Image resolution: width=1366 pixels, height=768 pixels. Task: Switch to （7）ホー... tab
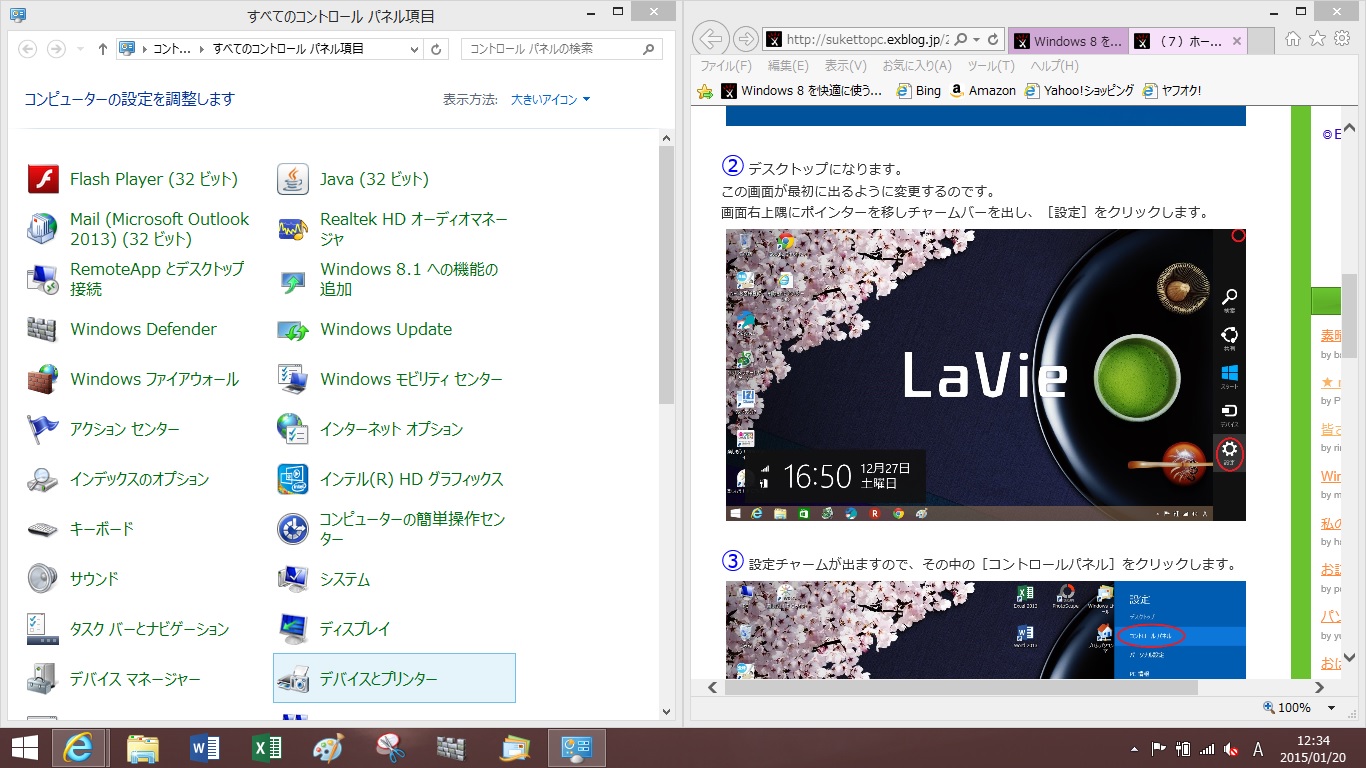[1188, 41]
